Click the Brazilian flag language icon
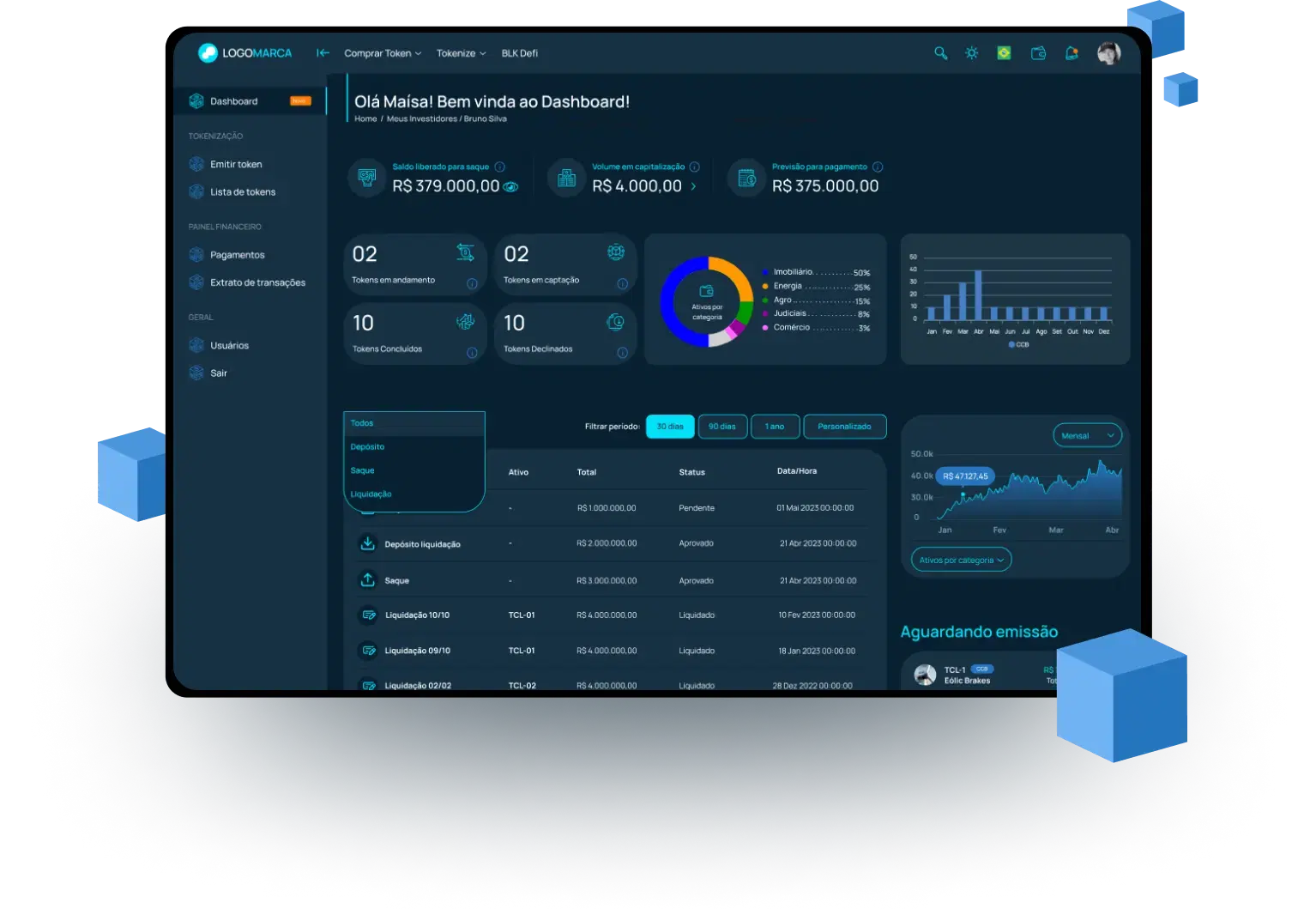The image size is (1316, 921). pyautogui.click(x=1005, y=52)
